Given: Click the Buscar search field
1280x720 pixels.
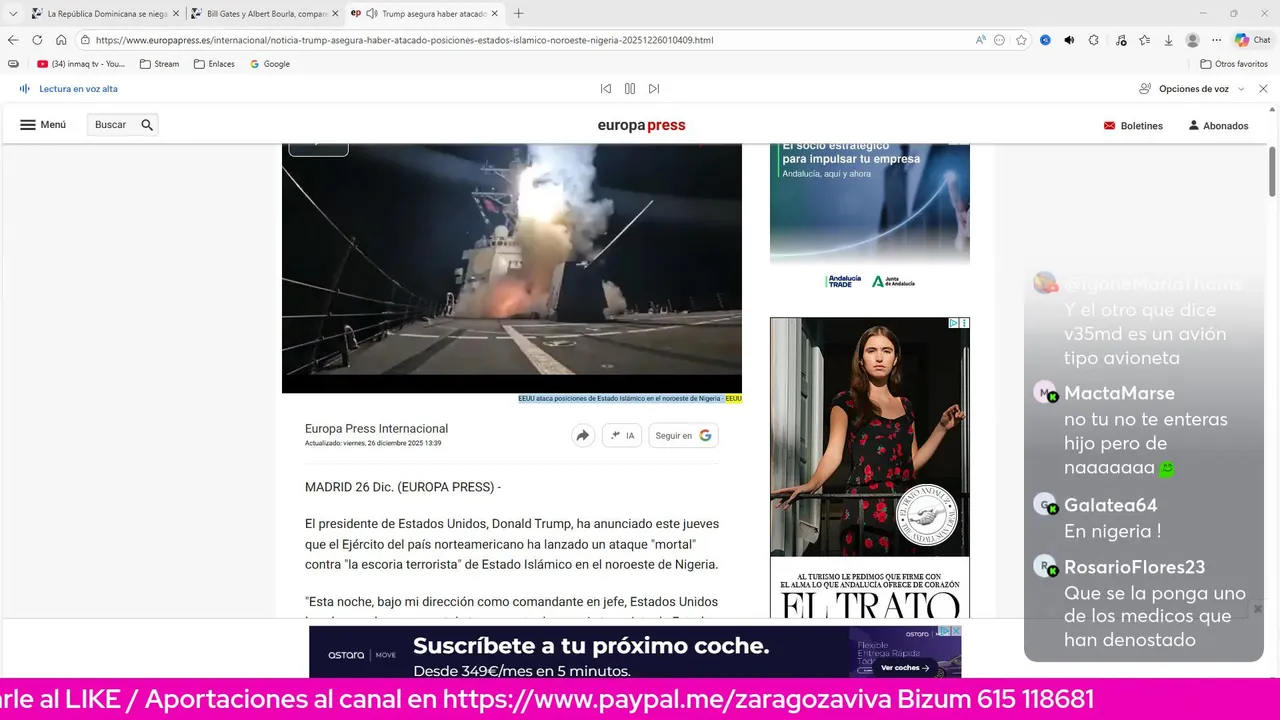Looking at the screenshot, I should (122, 125).
